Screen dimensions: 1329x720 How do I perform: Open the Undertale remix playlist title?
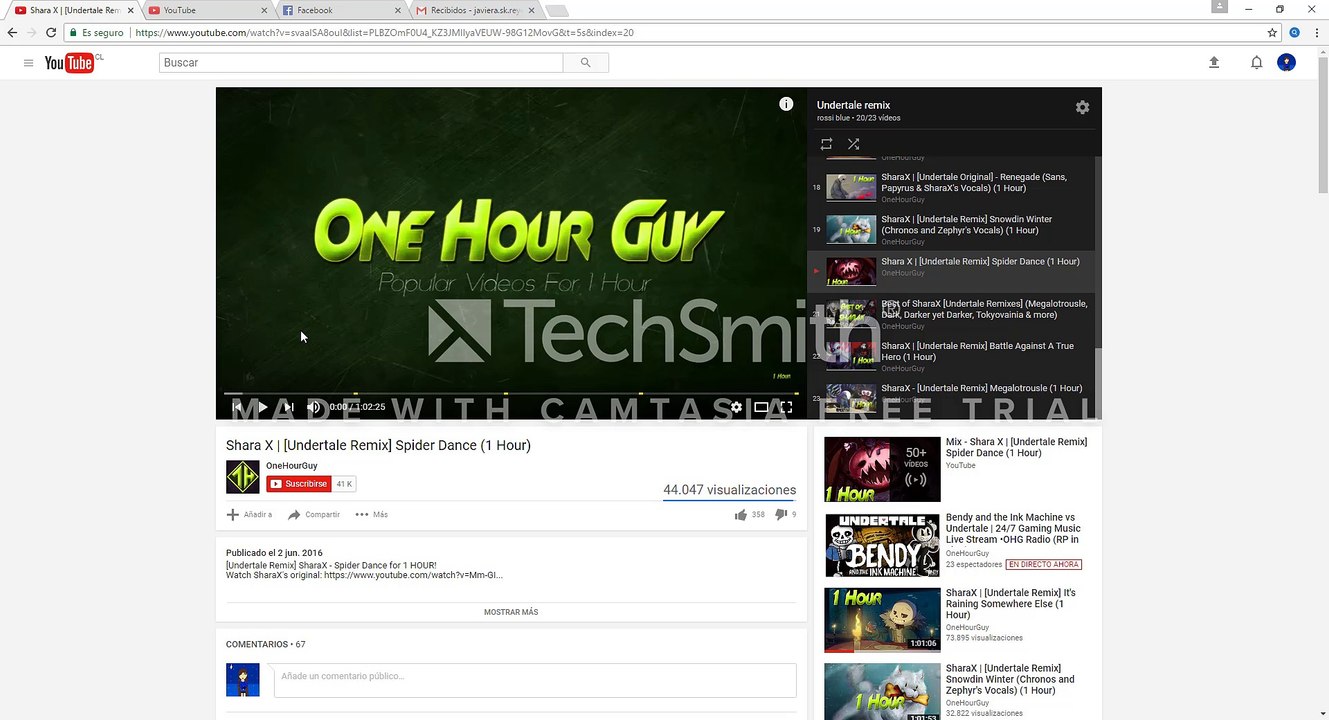(x=853, y=105)
